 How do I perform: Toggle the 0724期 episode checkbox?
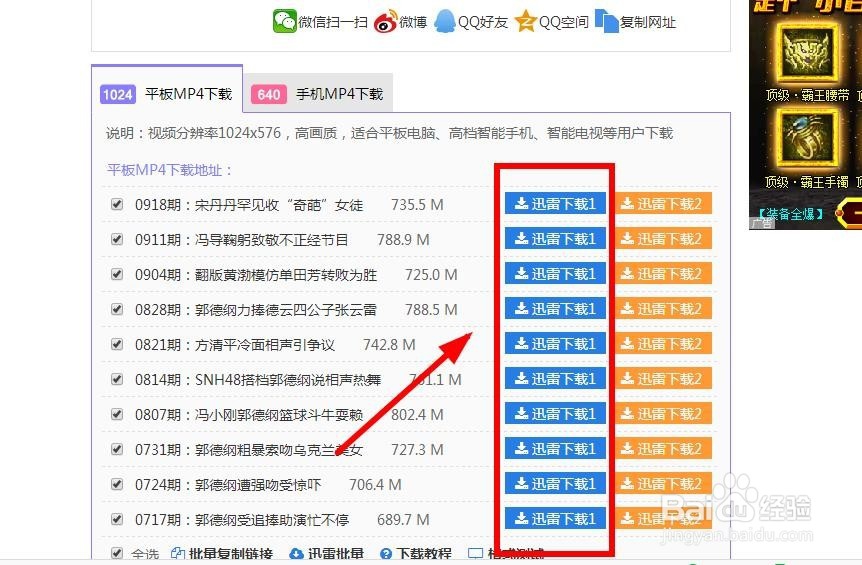[x=117, y=484]
